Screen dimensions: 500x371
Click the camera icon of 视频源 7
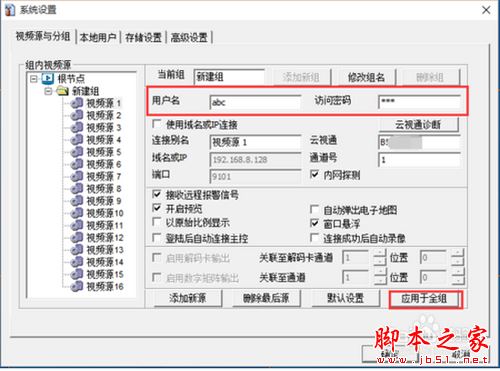pos(77,176)
